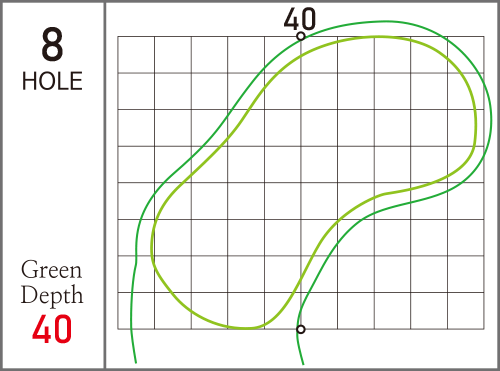Click the word Green in left panel

click(51, 270)
